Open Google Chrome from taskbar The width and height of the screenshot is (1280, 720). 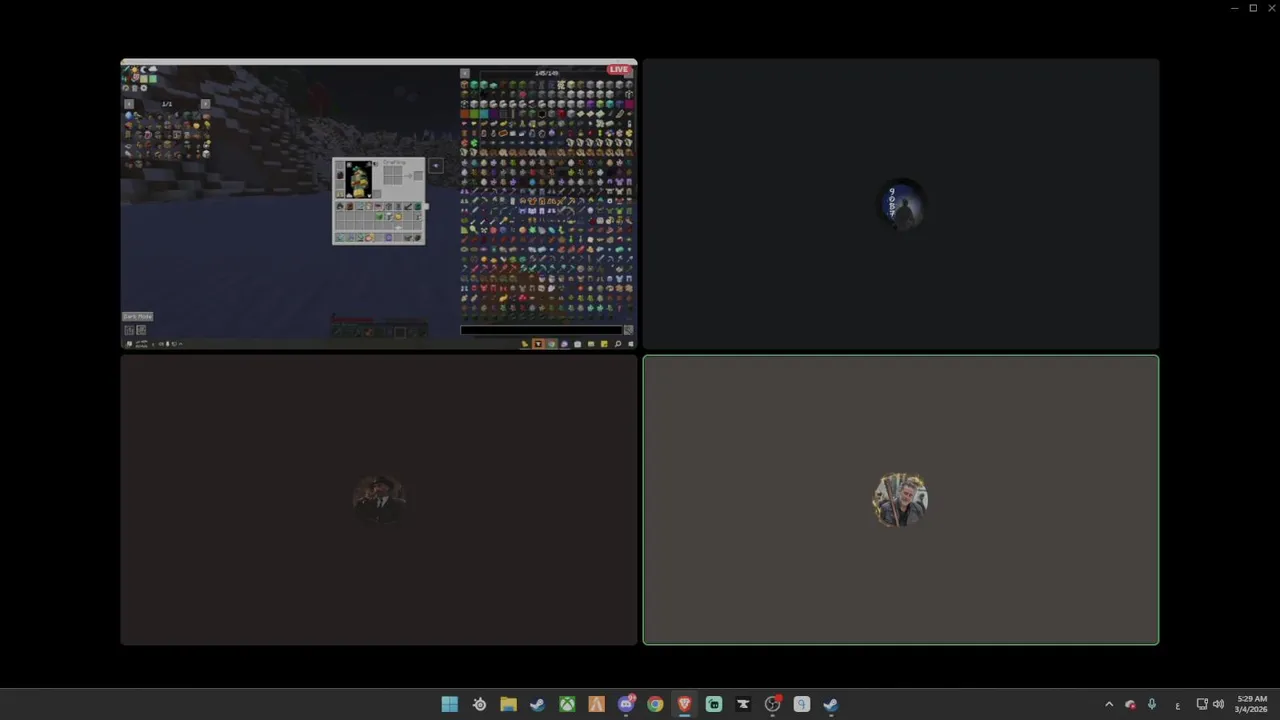coord(655,704)
